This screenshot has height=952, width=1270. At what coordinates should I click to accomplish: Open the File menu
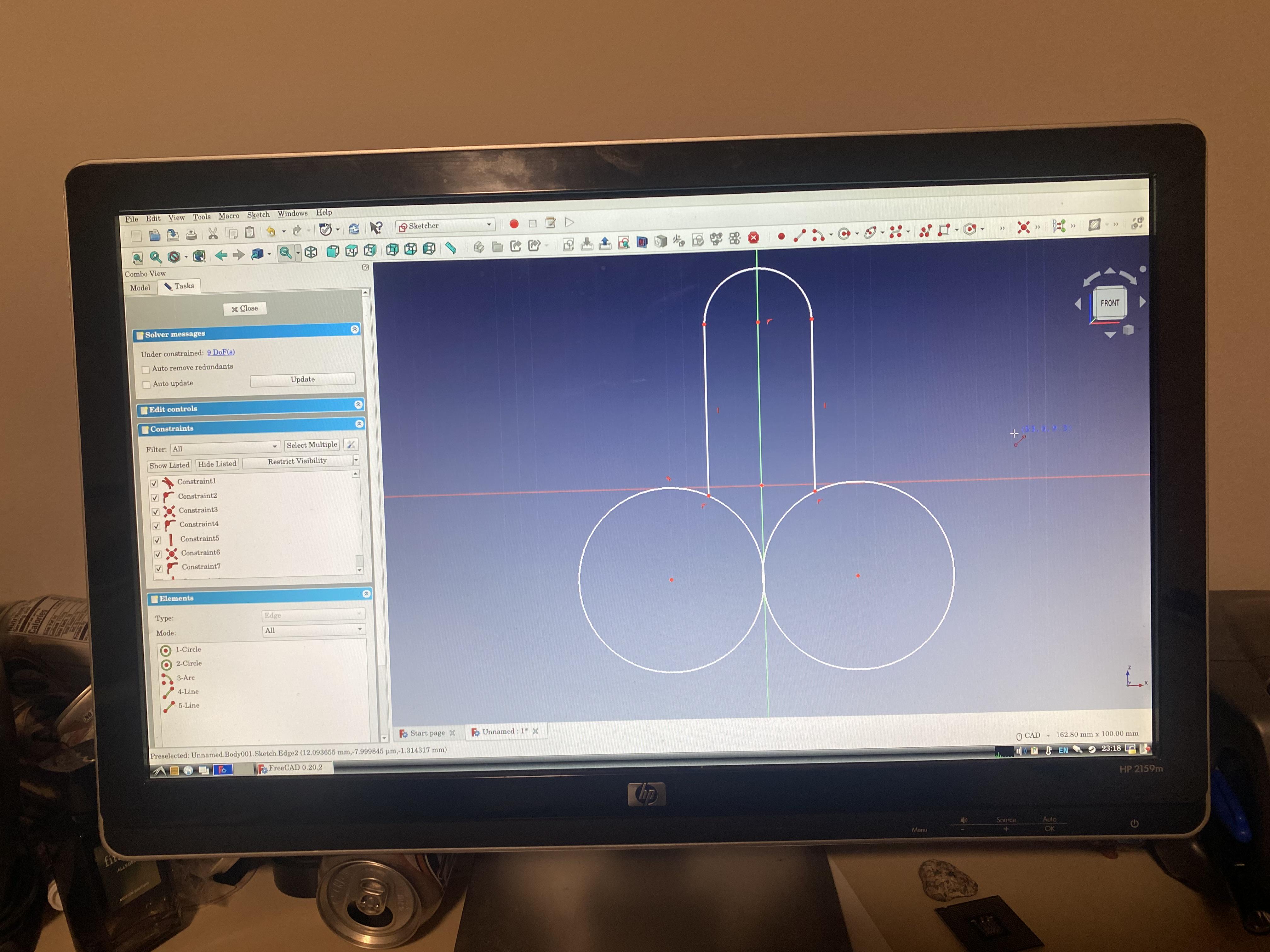point(131,219)
